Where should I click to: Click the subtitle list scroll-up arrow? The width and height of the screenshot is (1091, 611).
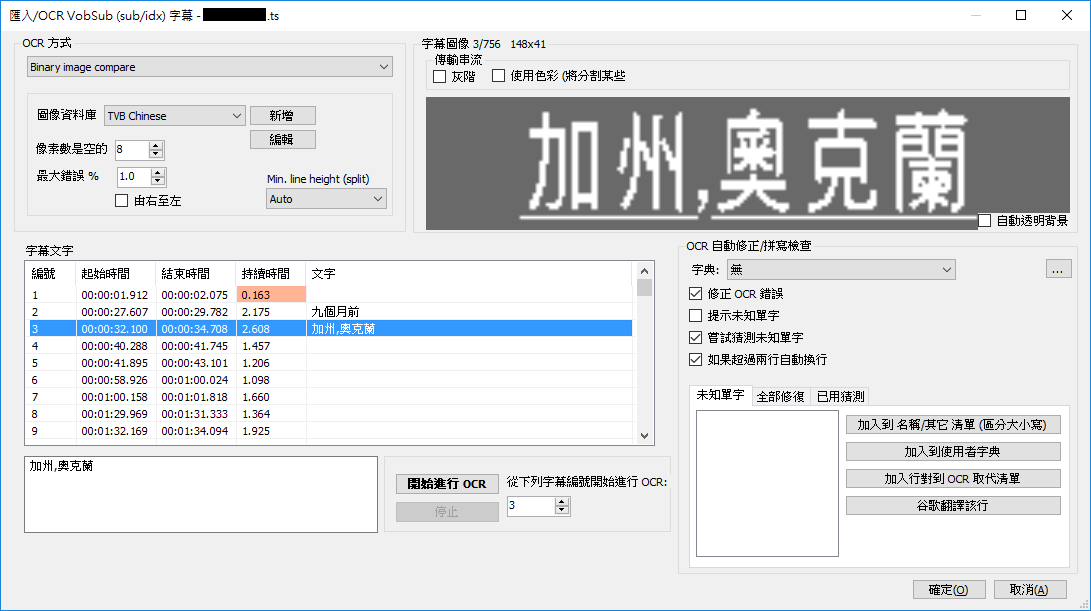(x=644, y=271)
